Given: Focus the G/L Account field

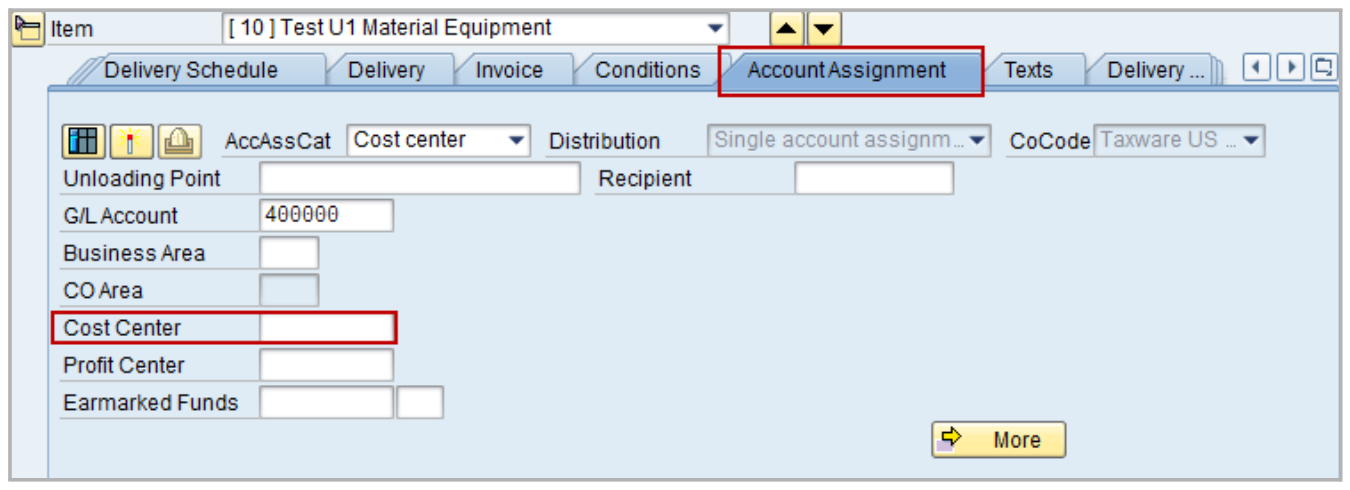Looking at the screenshot, I should tap(326, 216).
